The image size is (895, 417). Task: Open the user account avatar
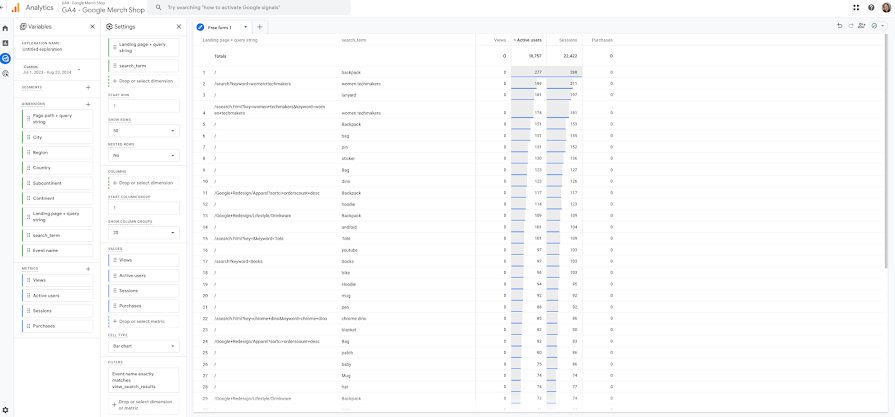(x=886, y=7)
